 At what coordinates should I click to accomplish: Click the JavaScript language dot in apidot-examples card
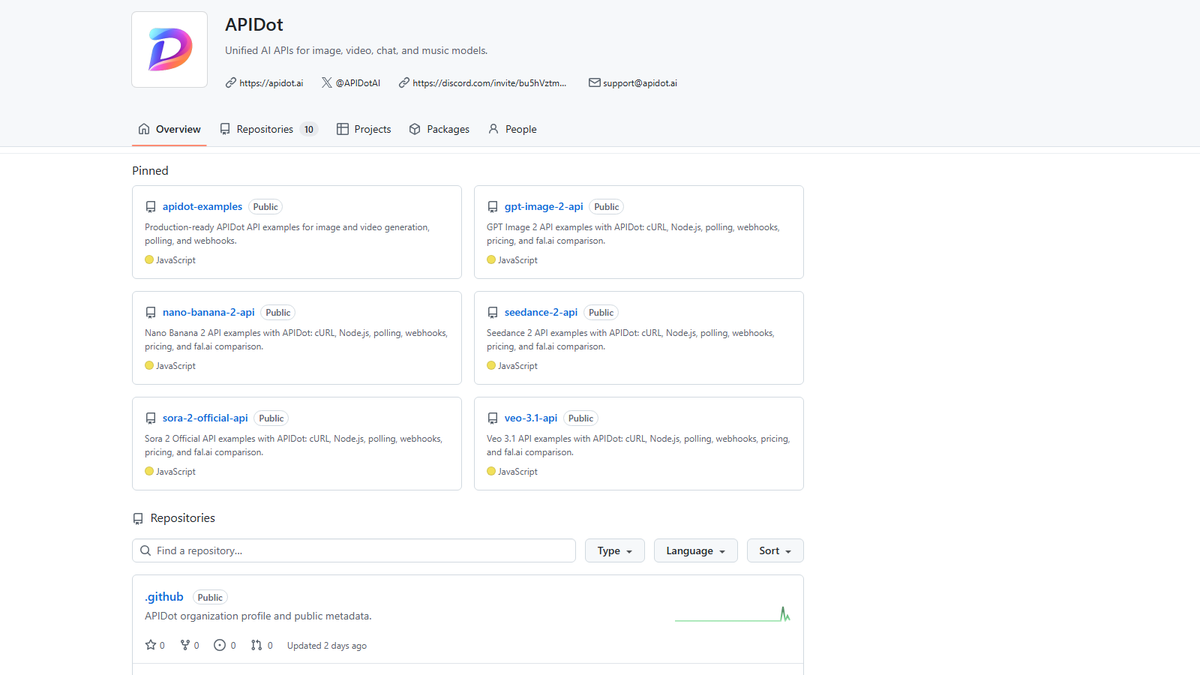(149, 260)
